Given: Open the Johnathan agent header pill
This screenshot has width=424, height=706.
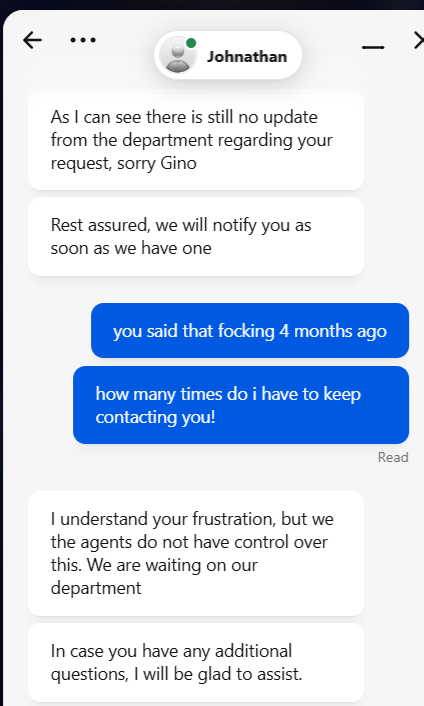Looking at the screenshot, I should tap(228, 55).
